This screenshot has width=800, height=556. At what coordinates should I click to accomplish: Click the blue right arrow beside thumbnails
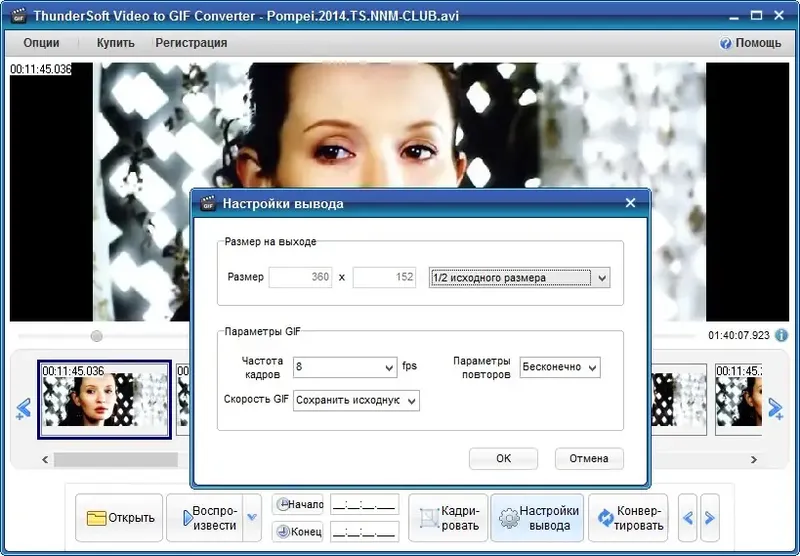[776, 409]
